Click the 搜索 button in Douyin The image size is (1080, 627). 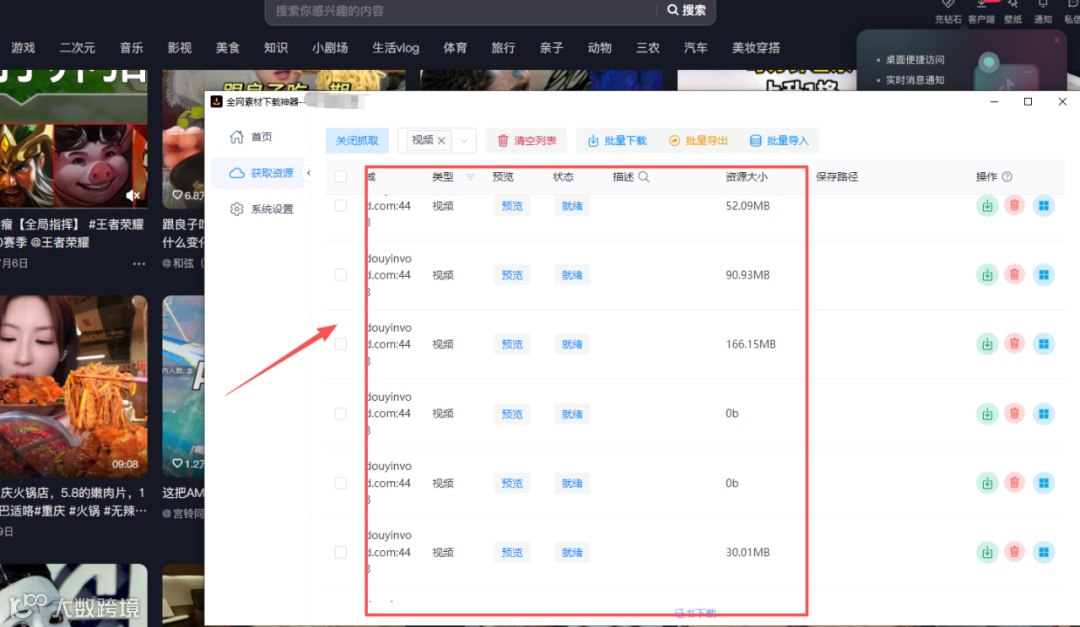687,10
